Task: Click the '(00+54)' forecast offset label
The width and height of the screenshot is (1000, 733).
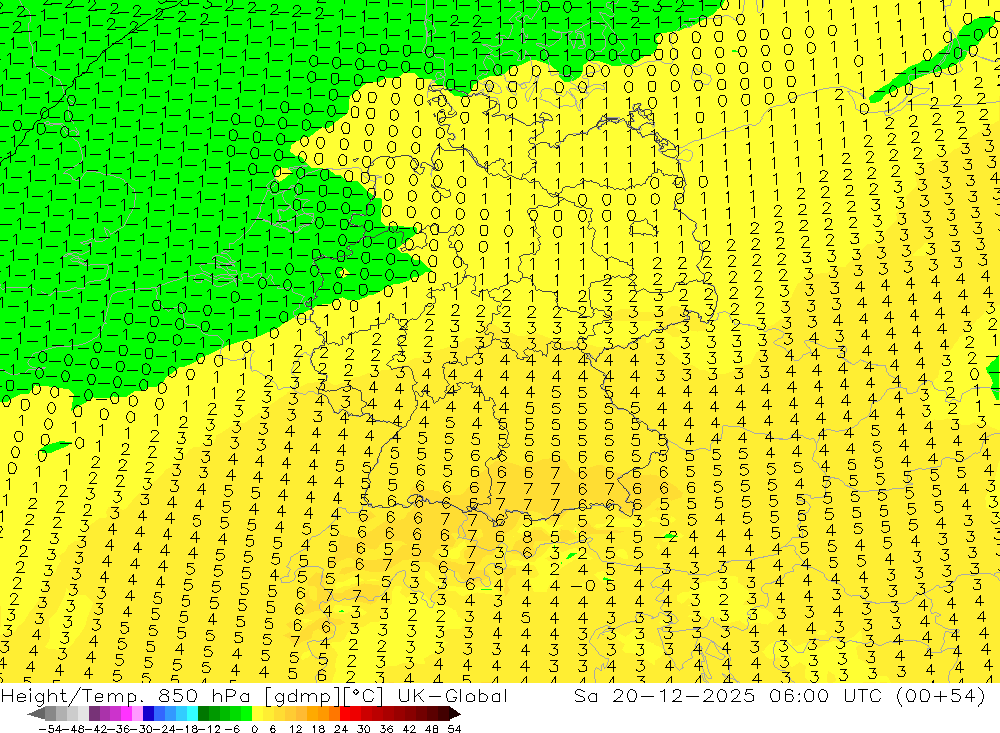Action: point(941,695)
